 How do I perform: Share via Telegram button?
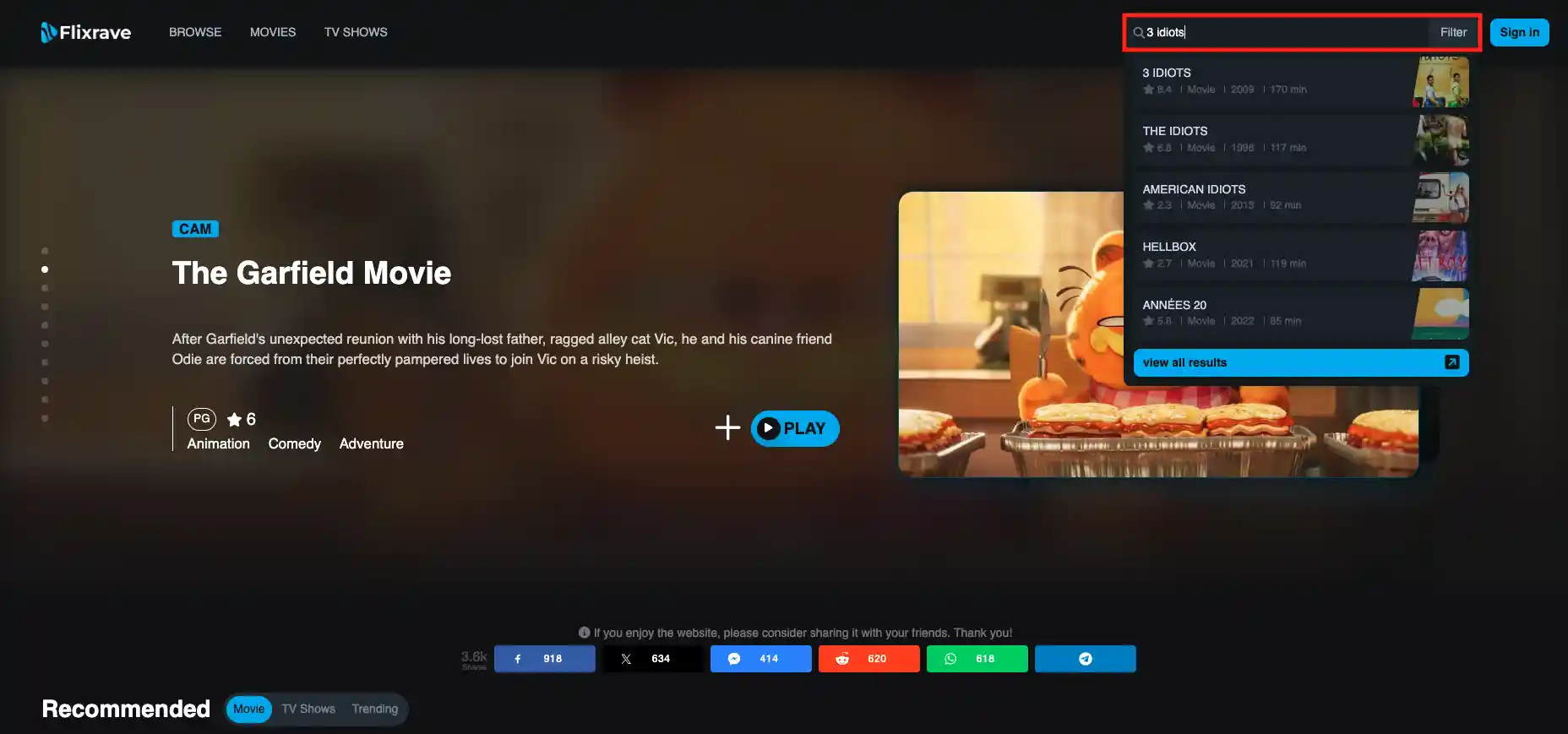pyautogui.click(x=1086, y=659)
